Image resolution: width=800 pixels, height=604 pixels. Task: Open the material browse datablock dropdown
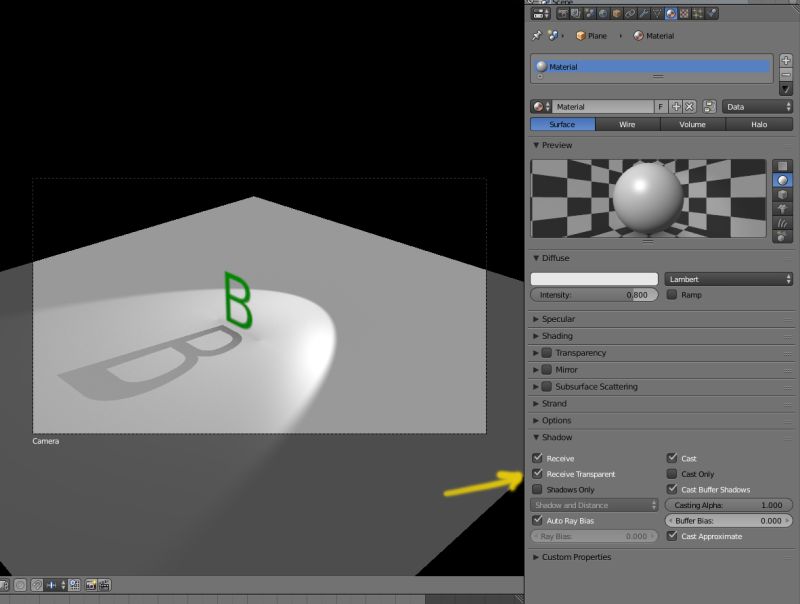[x=541, y=107]
